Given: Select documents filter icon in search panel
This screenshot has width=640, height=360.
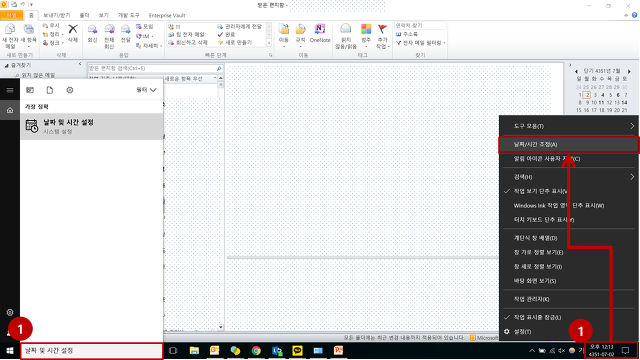Looking at the screenshot, I should point(49,90).
